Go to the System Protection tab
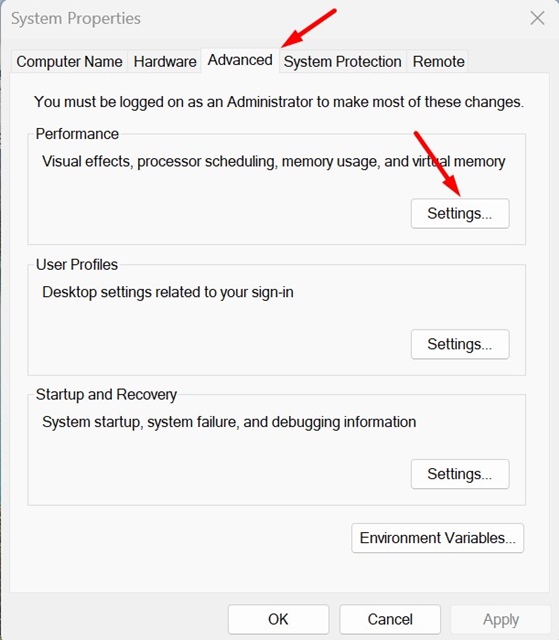 [x=342, y=62]
